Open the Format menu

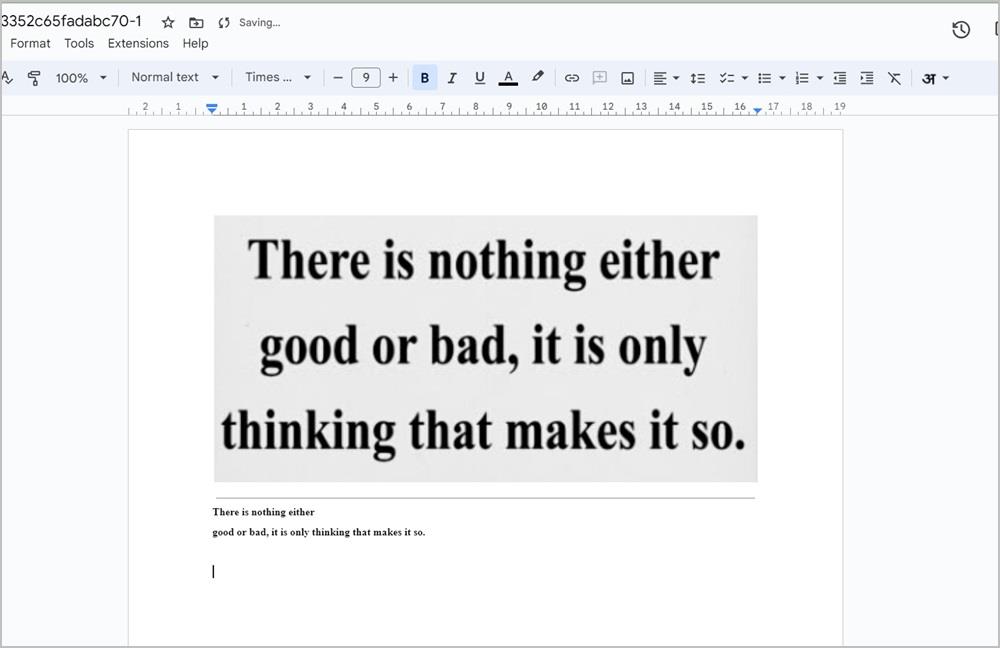[x=30, y=43]
